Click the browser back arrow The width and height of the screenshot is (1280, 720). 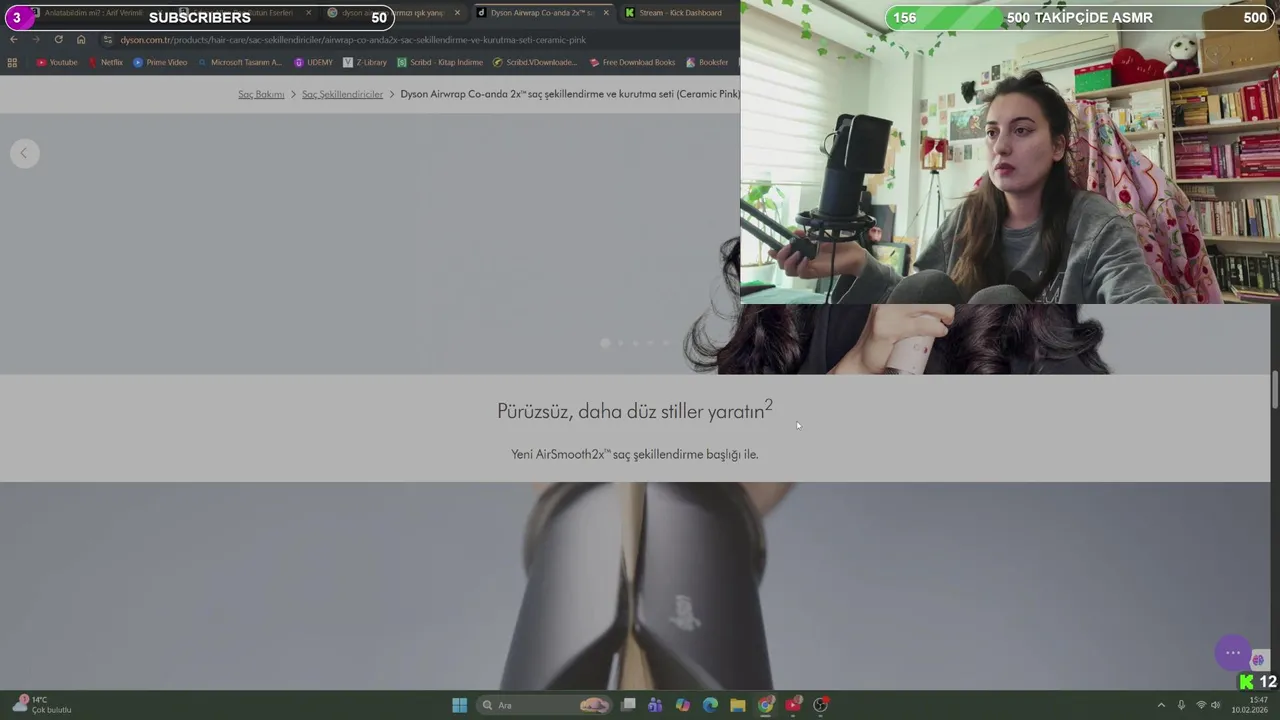[x=13, y=40]
